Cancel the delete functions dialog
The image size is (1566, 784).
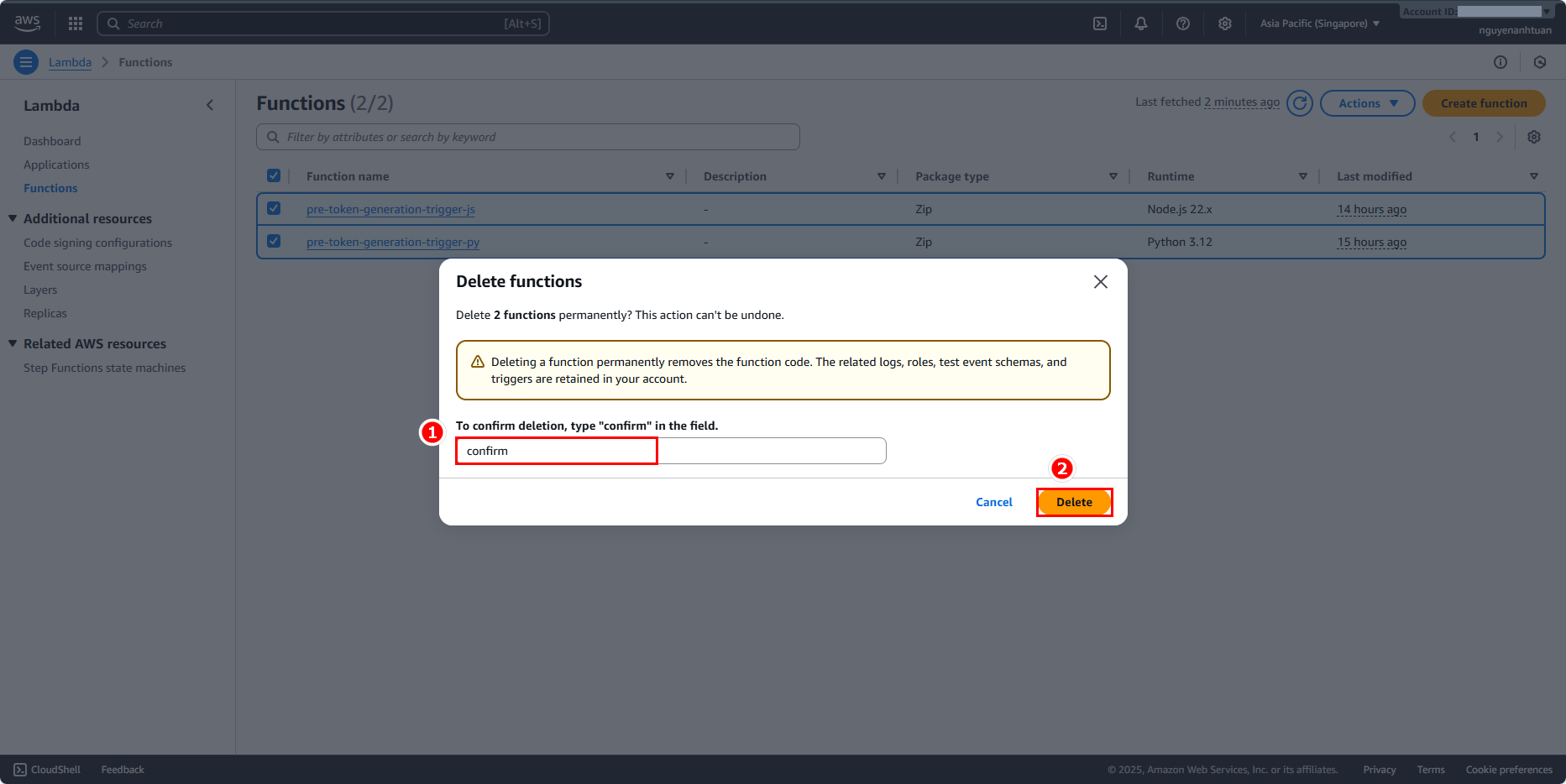click(994, 502)
